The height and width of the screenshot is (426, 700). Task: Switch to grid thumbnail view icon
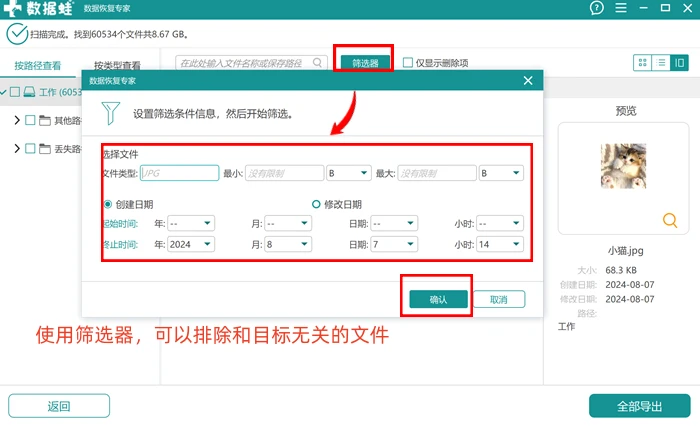(x=642, y=63)
